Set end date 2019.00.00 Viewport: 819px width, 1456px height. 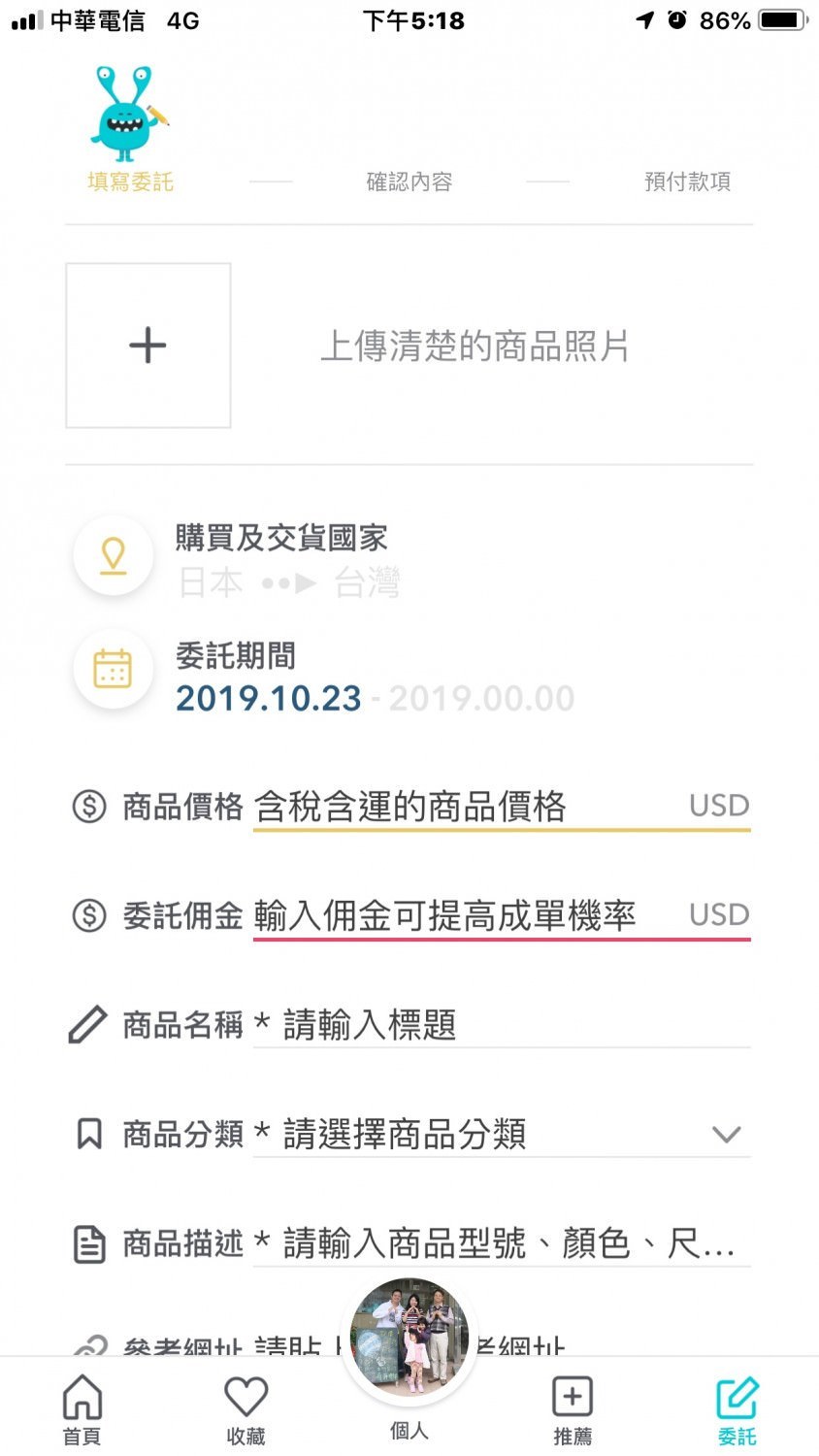[x=482, y=699]
